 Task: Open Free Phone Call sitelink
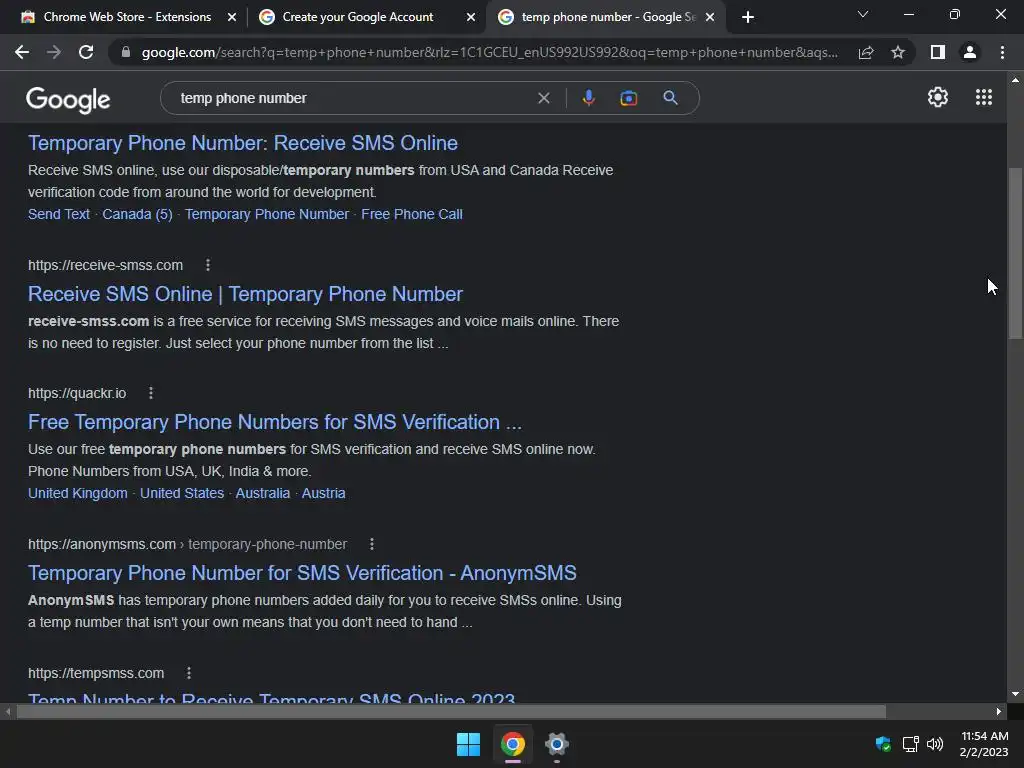coord(412,214)
